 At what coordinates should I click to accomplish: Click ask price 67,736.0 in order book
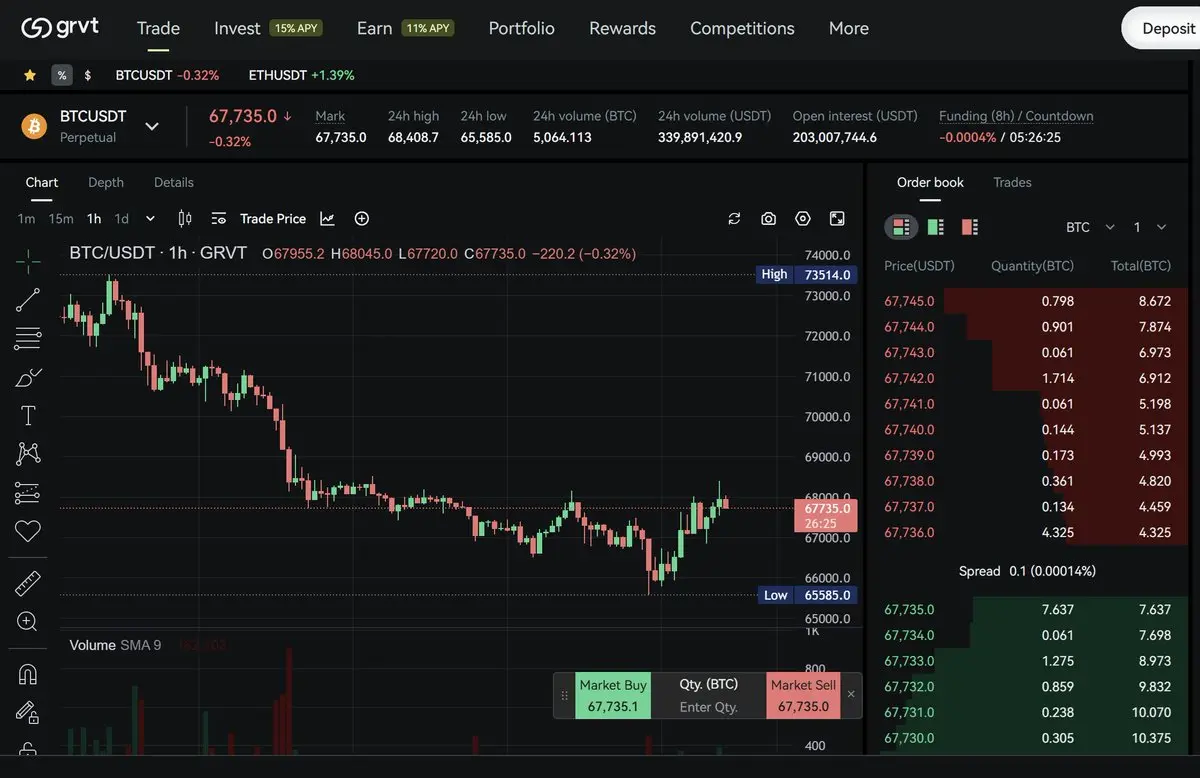coord(909,533)
